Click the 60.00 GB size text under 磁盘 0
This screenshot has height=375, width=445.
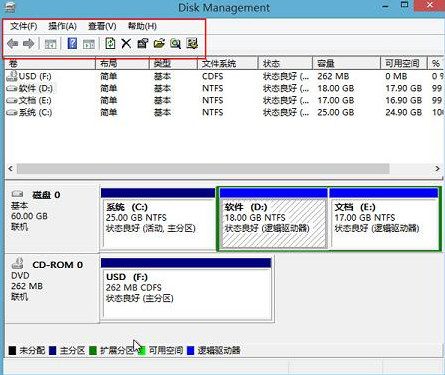point(29,216)
